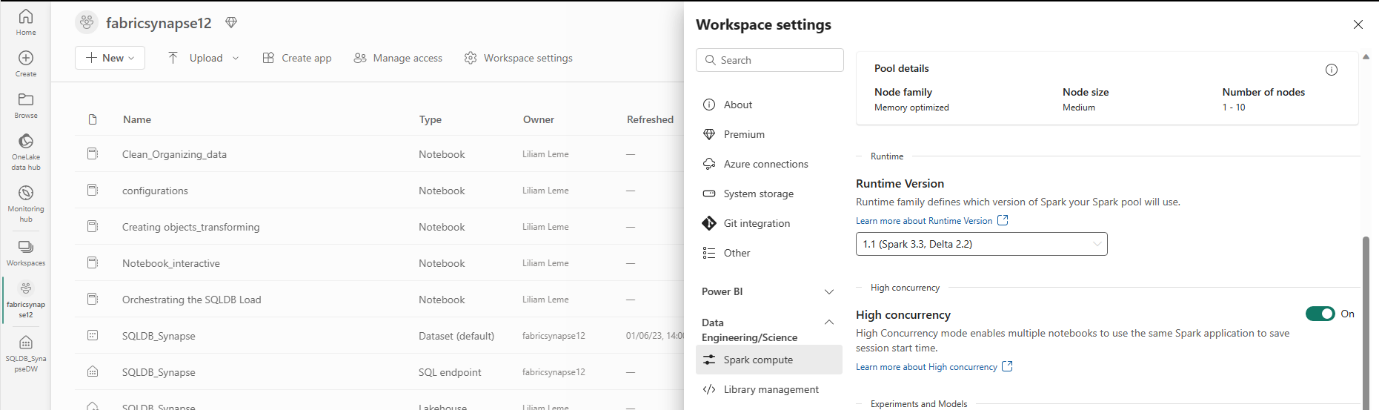Open Azure connections settings
The image size is (1379, 410).
point(769,164)
